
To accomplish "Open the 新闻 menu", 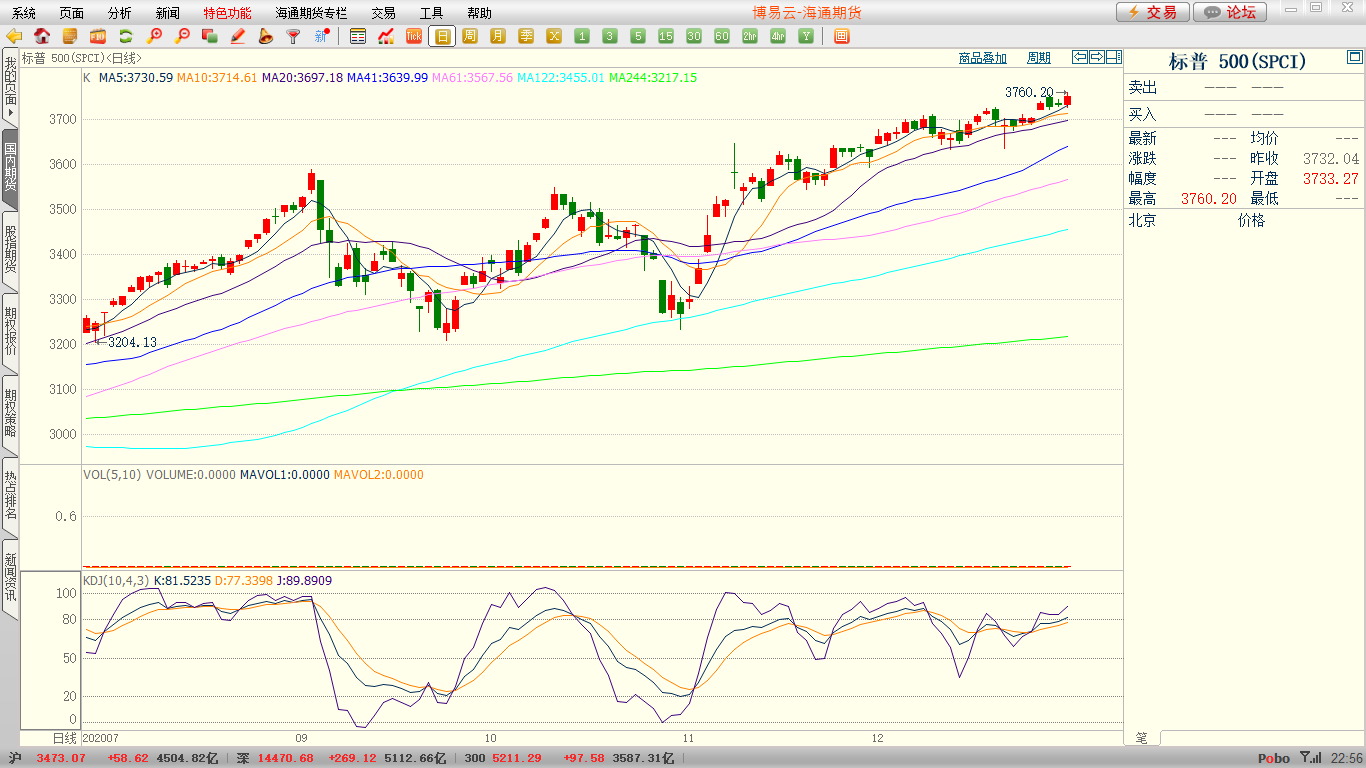I will pyautogui.click(x=168, y=13).
